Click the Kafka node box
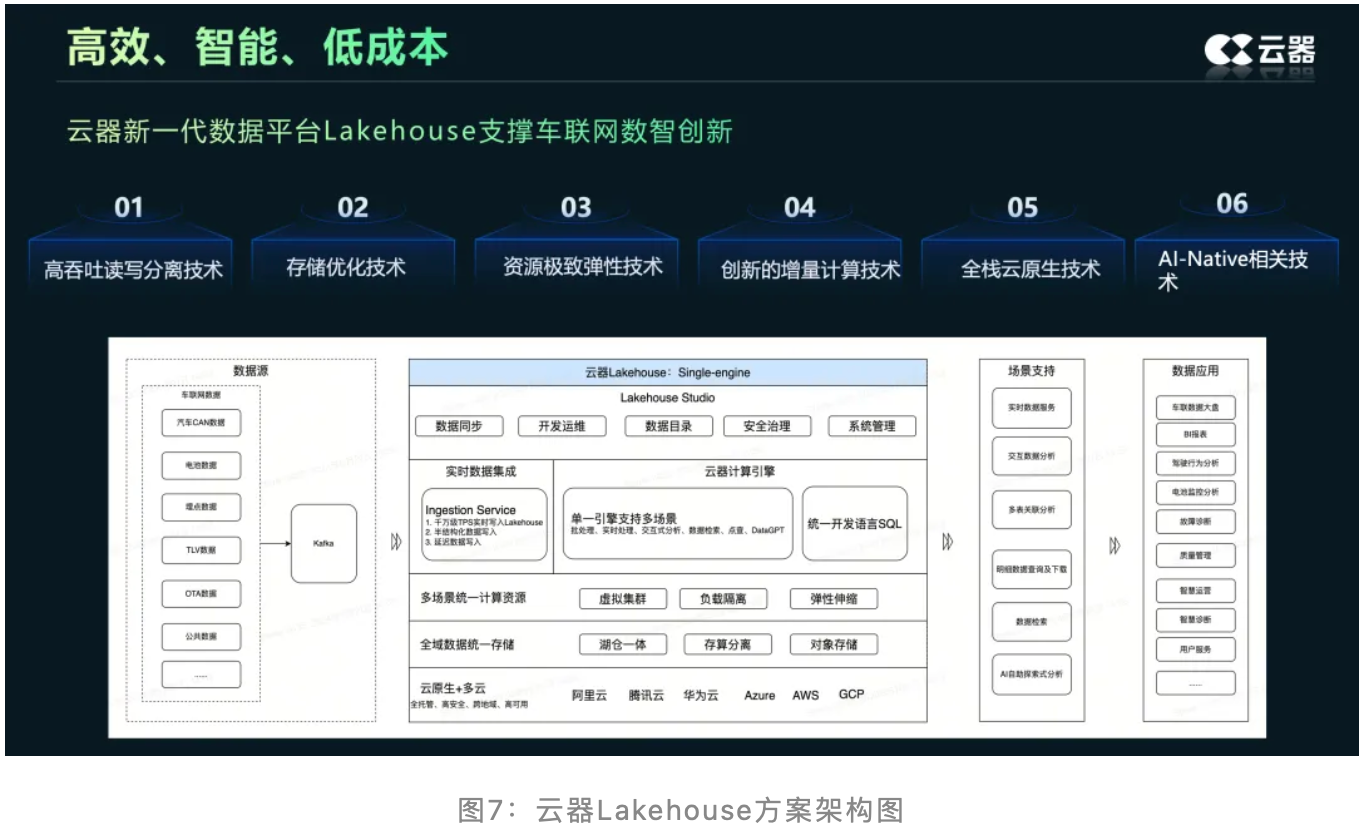This screenshot has height=830, width=1366. [x=323, y=543]
